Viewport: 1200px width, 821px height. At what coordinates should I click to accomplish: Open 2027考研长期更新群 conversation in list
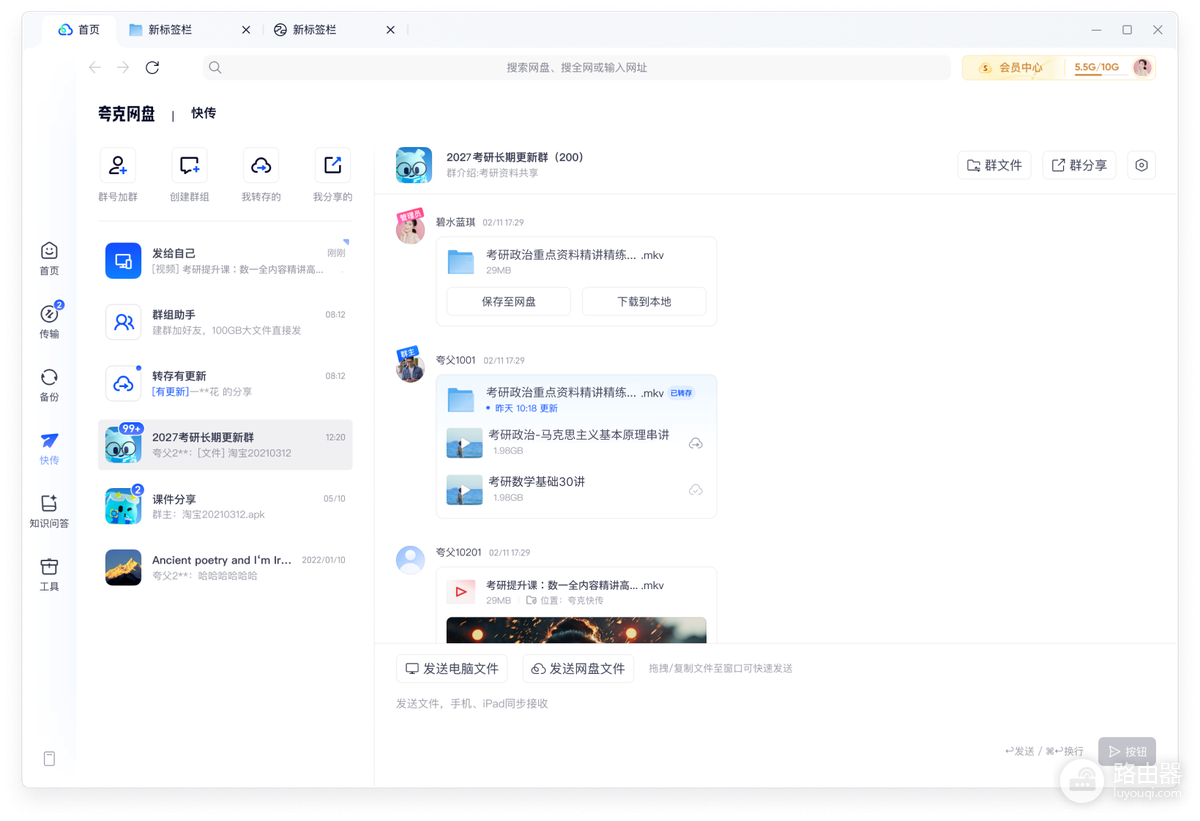pyautogui.click(x=225, y=445)
